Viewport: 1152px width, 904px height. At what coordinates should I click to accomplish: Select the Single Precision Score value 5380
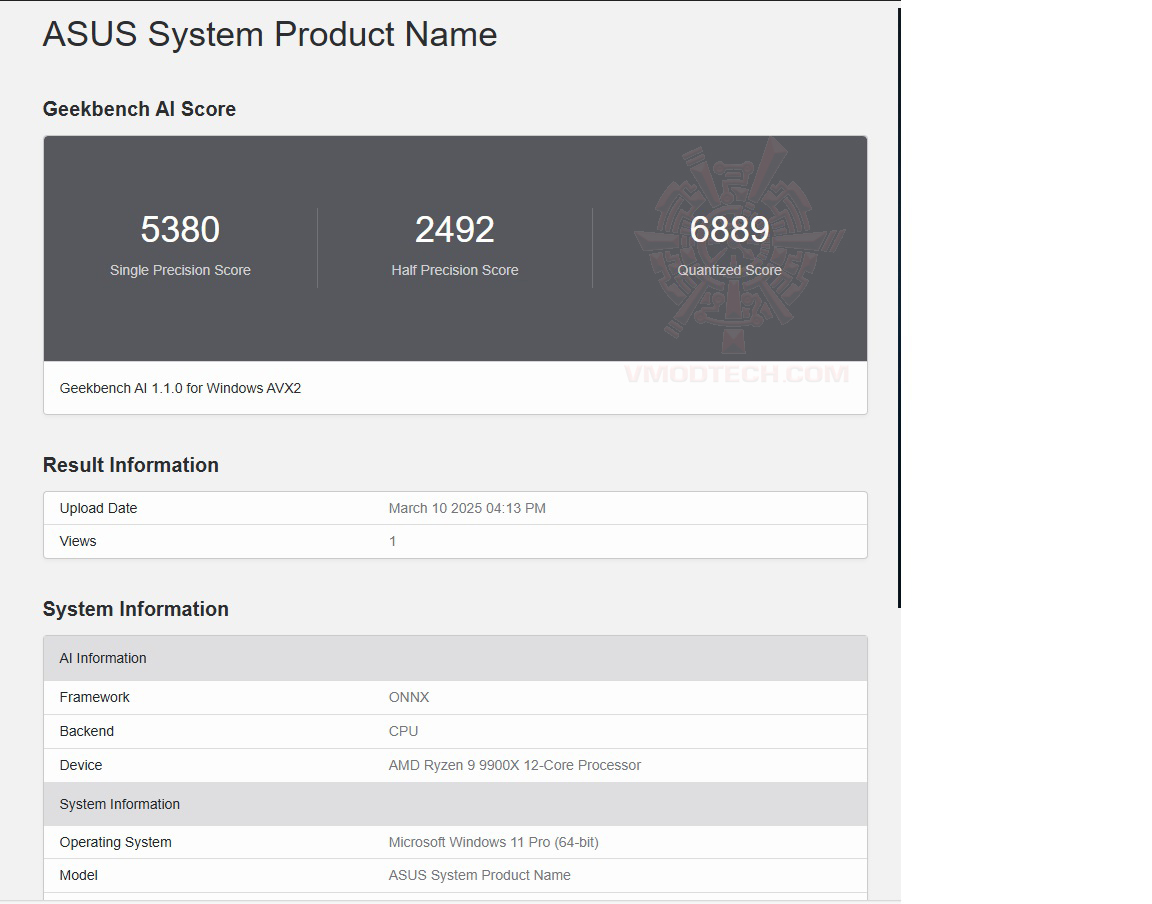pyautogui.click(x=180, y=229)
